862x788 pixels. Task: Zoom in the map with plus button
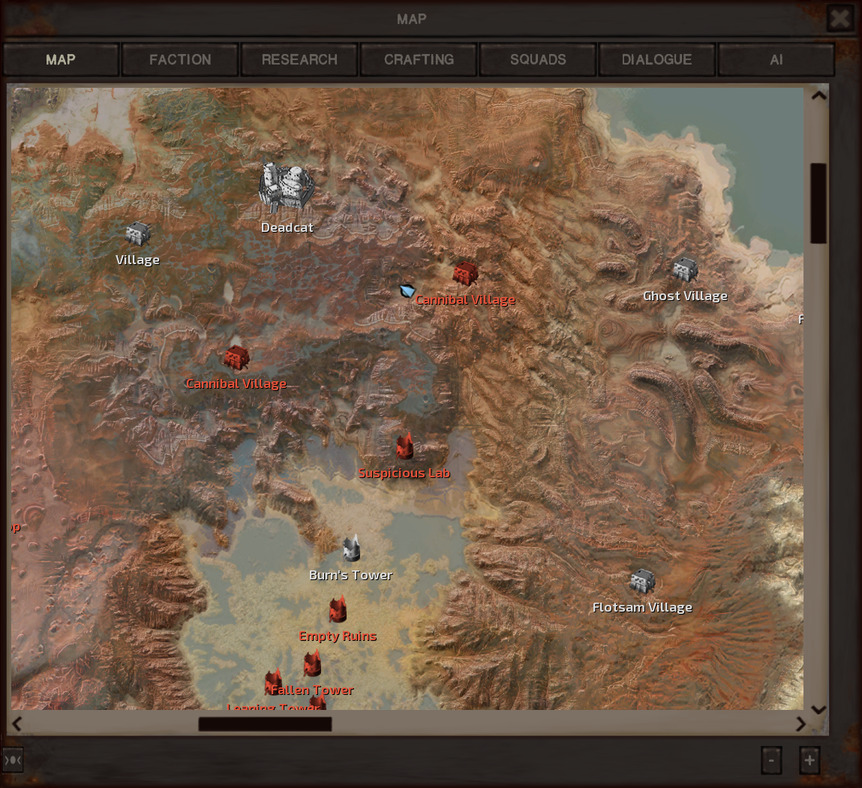[x=809, y=761]
